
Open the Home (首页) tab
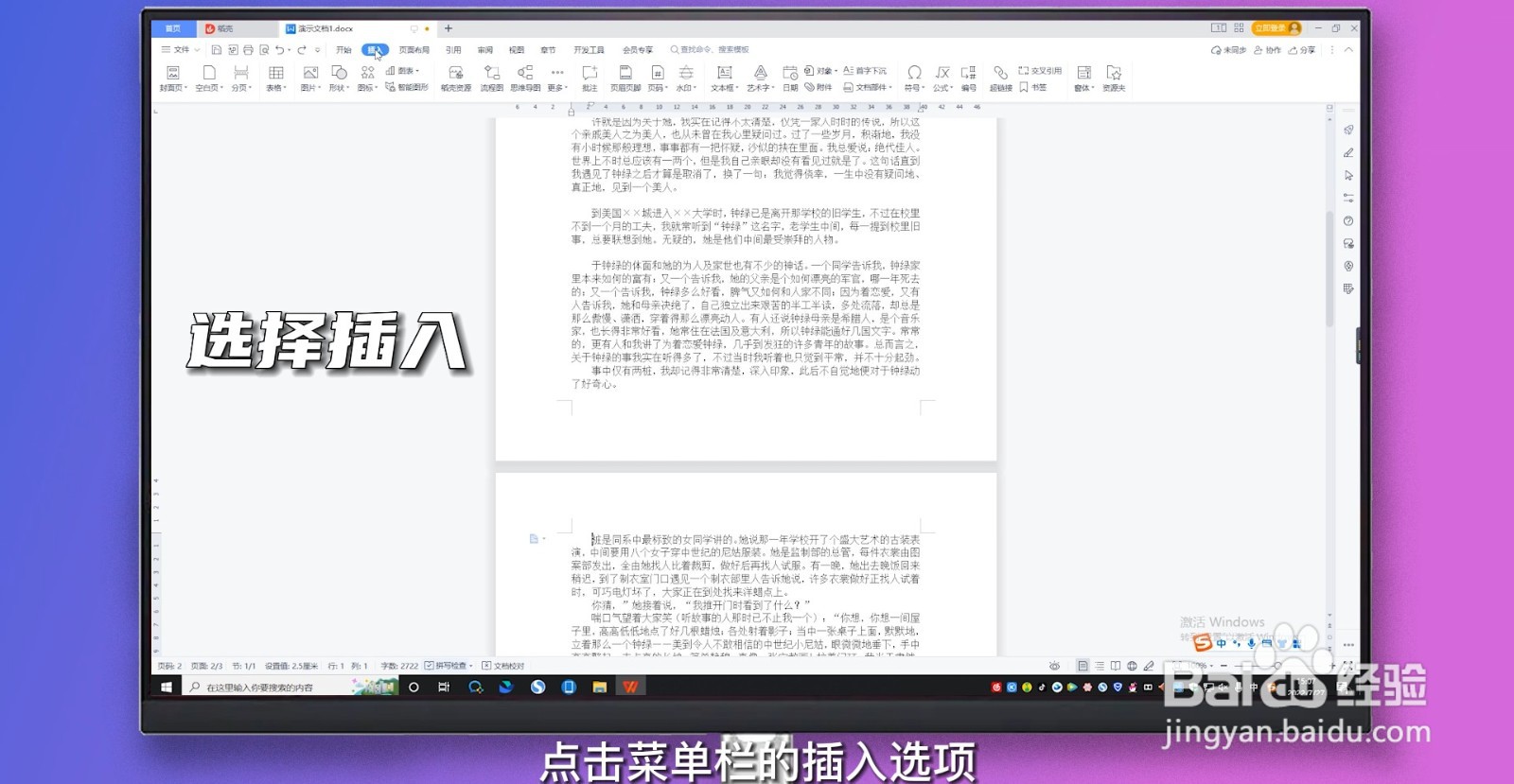click(173, 28)
